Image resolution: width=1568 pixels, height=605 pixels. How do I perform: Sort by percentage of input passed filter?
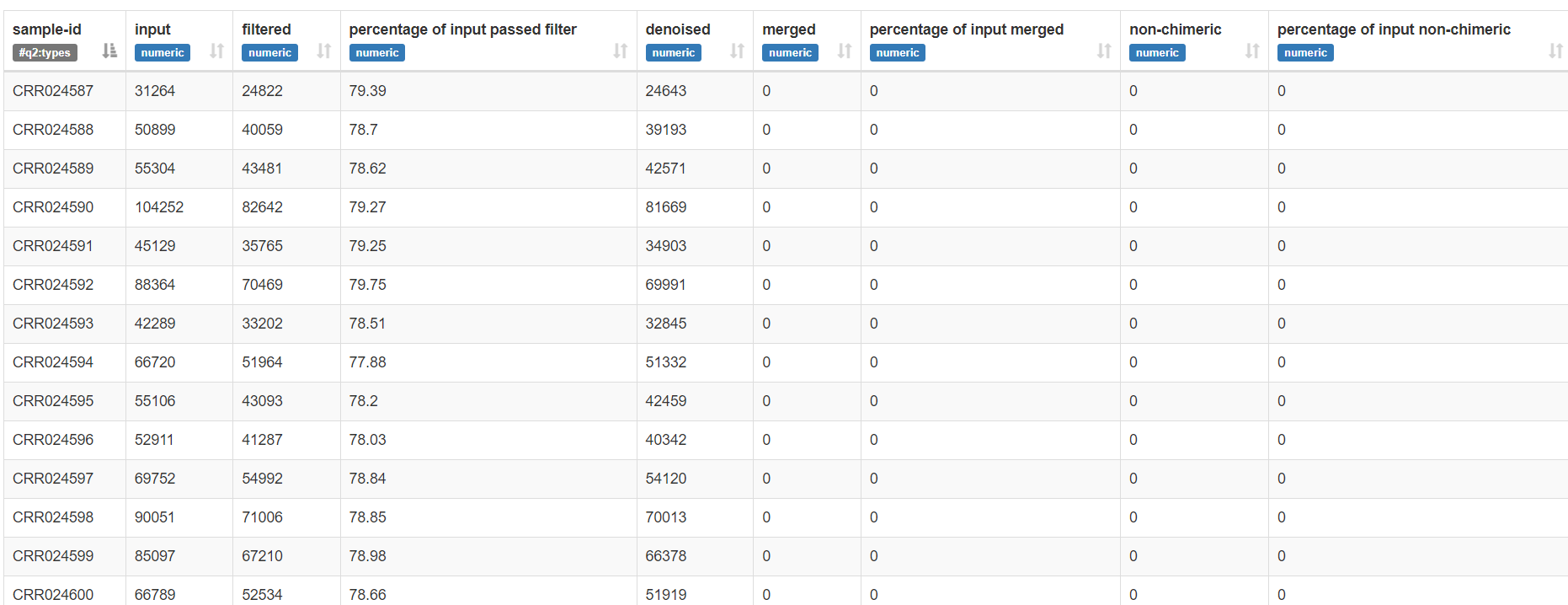[620, 51]
